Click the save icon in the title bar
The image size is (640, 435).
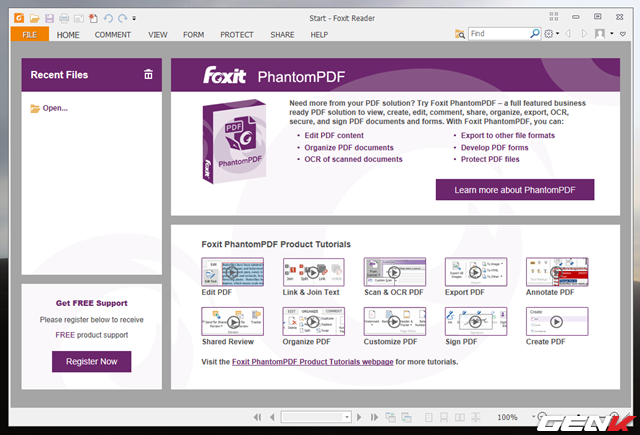point(49,18)
